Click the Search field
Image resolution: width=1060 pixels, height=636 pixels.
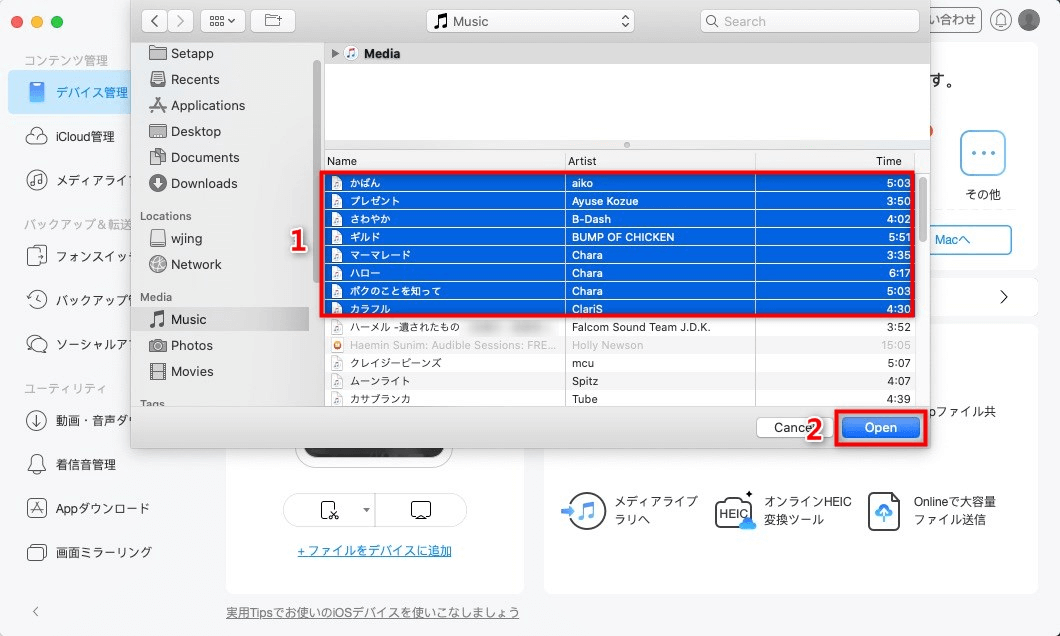tap(809, 21)
